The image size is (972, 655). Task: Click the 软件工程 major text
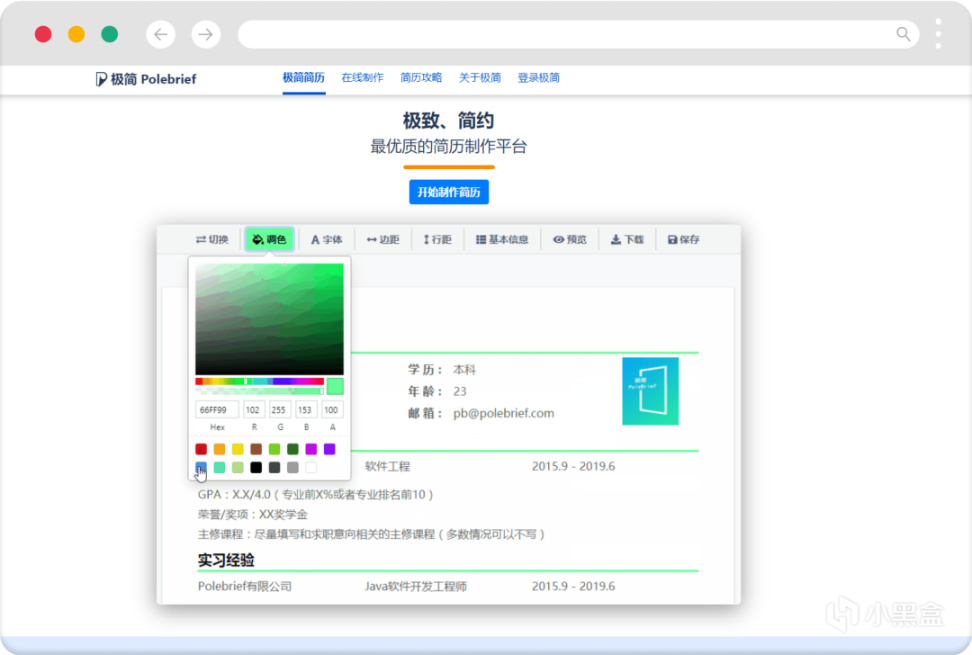point(387,466)
